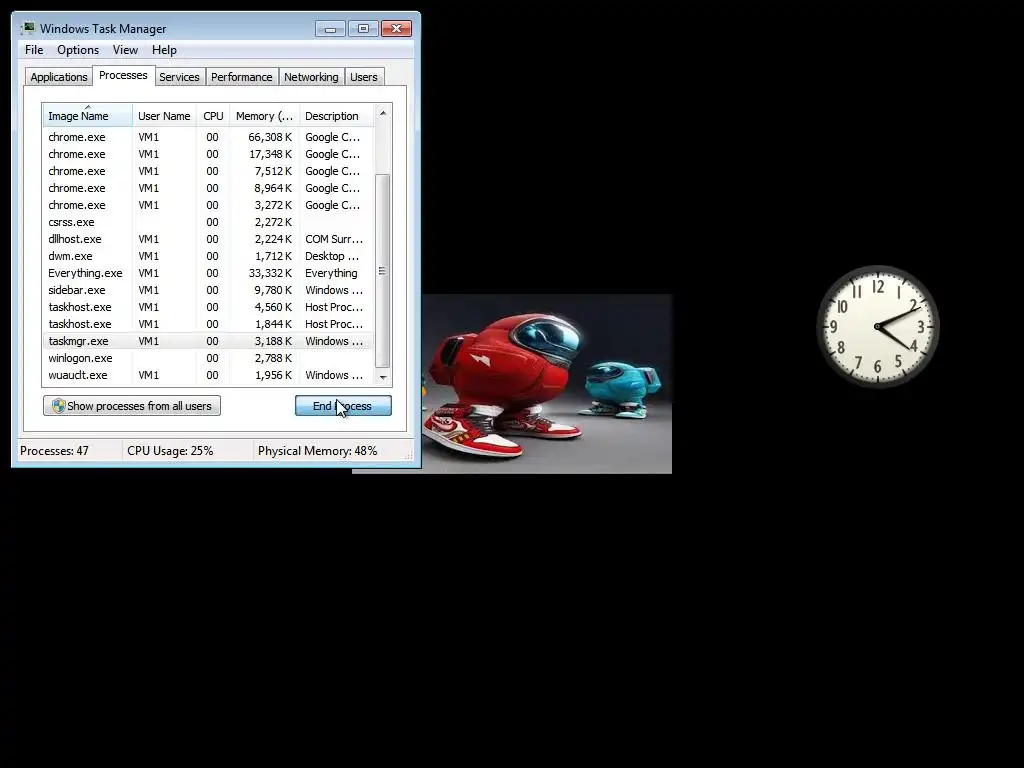Viewport: 1024px width, 768px height.
Task: Select the chrome.exe row using 8,964 K
Action: (x=208, y=188)
